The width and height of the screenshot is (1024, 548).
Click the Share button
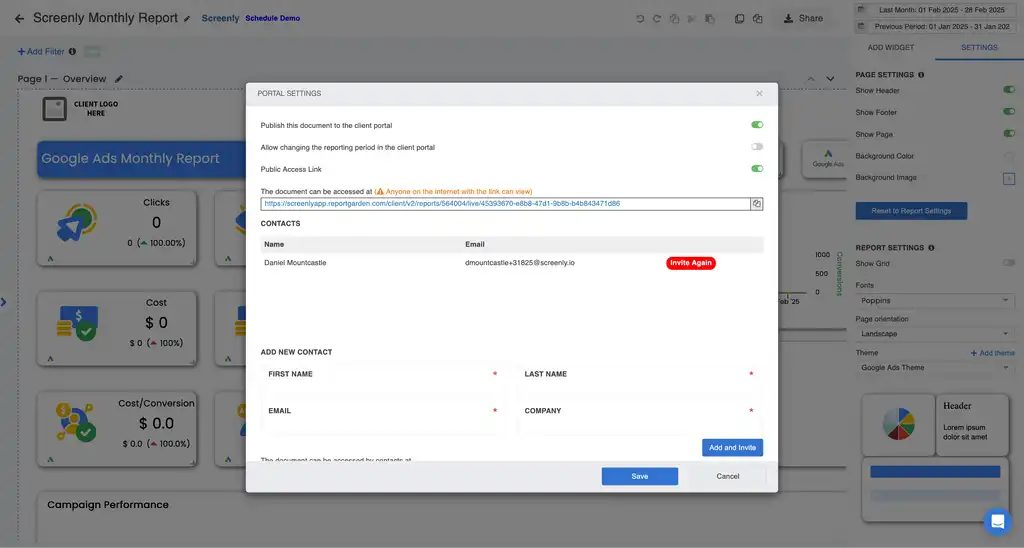803,18
